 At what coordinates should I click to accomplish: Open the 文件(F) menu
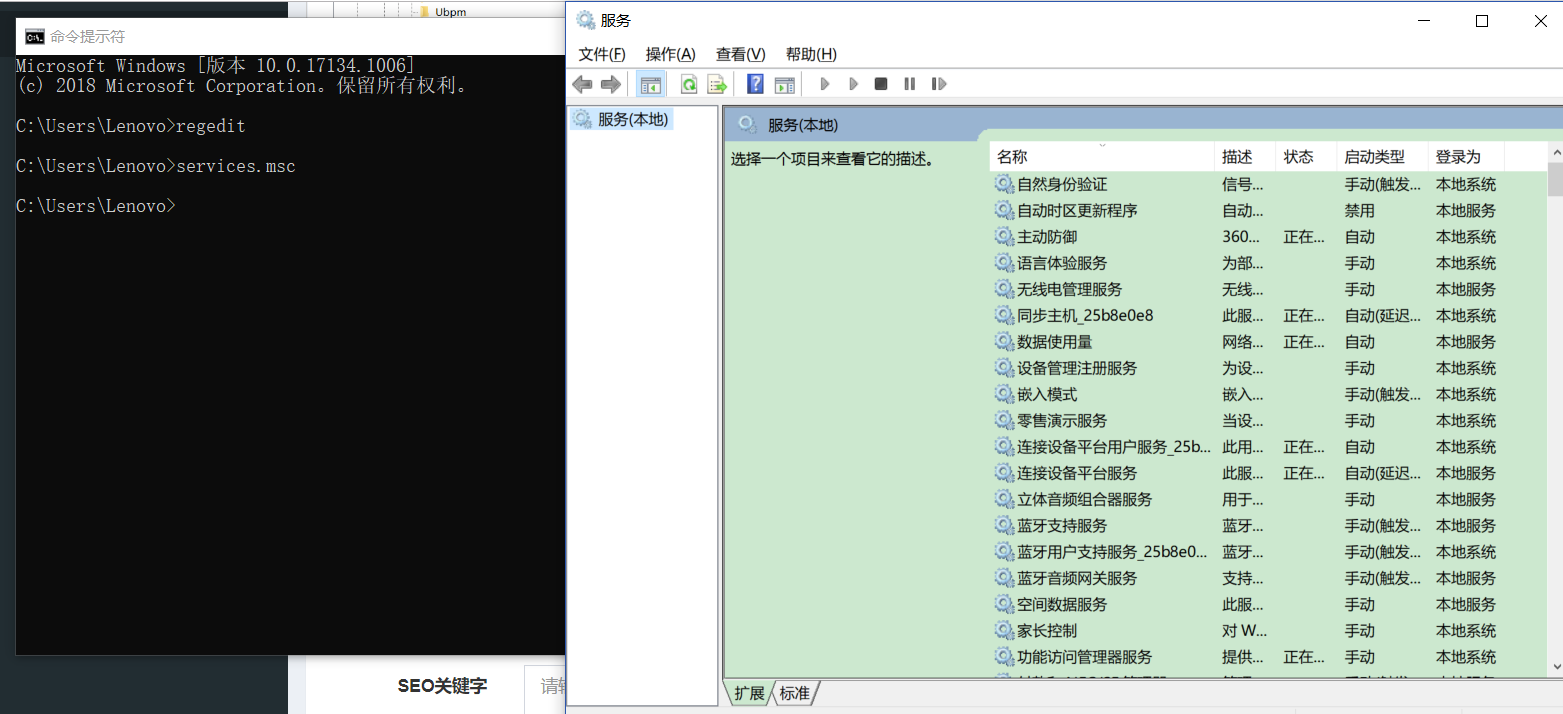(602, 54)
